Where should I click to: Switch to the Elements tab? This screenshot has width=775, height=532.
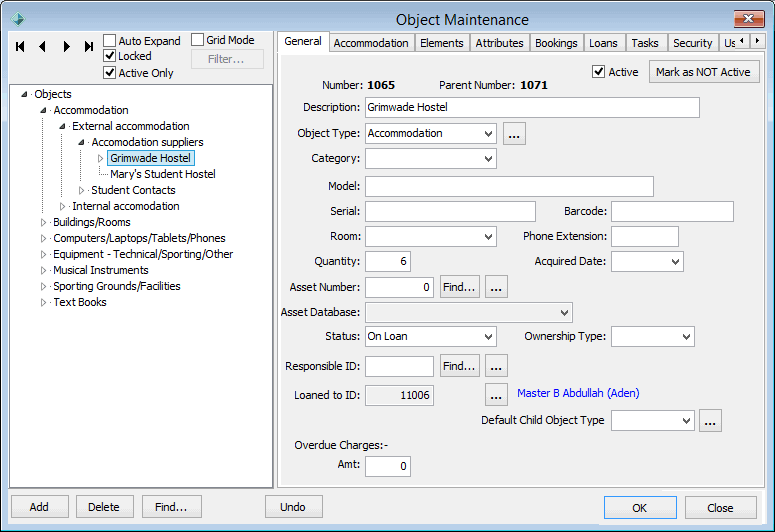click(442, 43)
